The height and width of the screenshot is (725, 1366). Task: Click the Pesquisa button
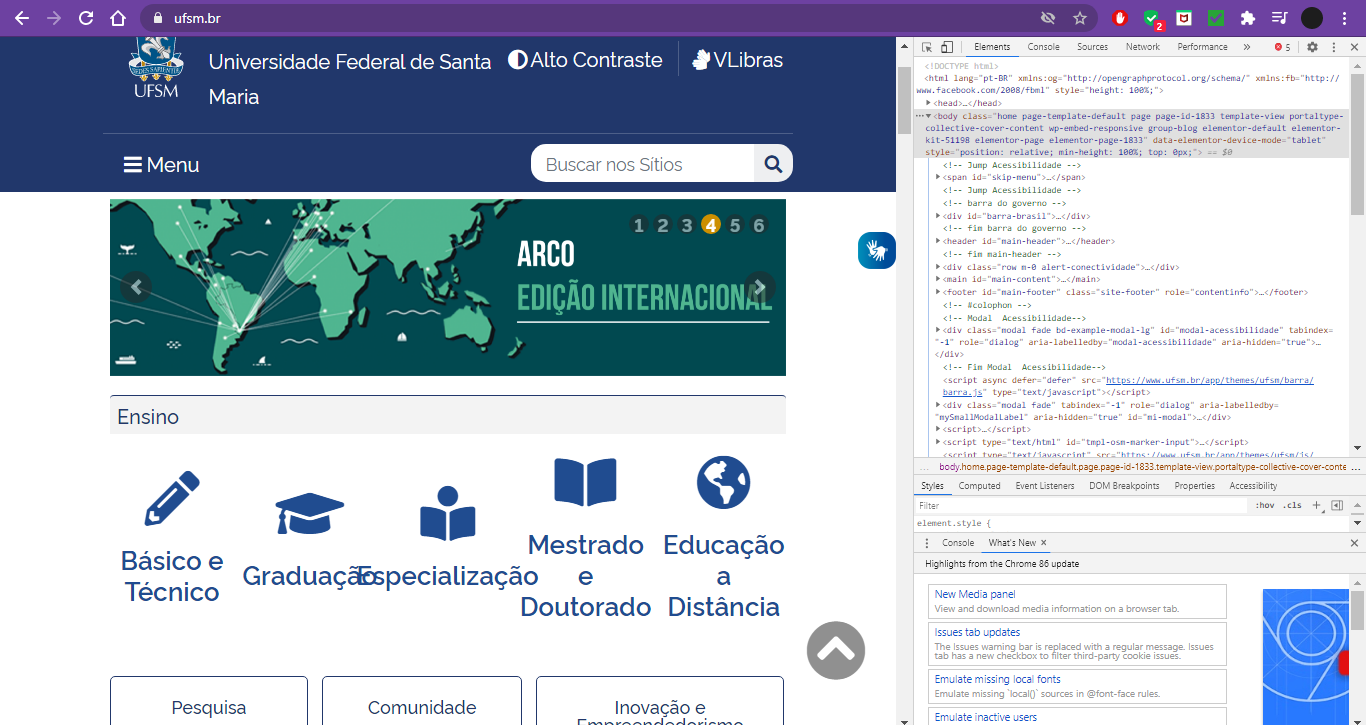pyautogui.click(x=209, y=707)
